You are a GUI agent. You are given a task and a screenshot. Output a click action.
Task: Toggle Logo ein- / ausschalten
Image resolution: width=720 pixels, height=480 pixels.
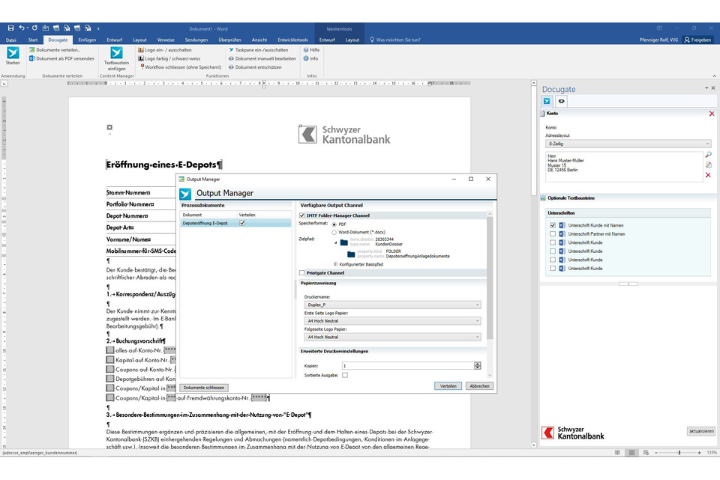[165, 50]
